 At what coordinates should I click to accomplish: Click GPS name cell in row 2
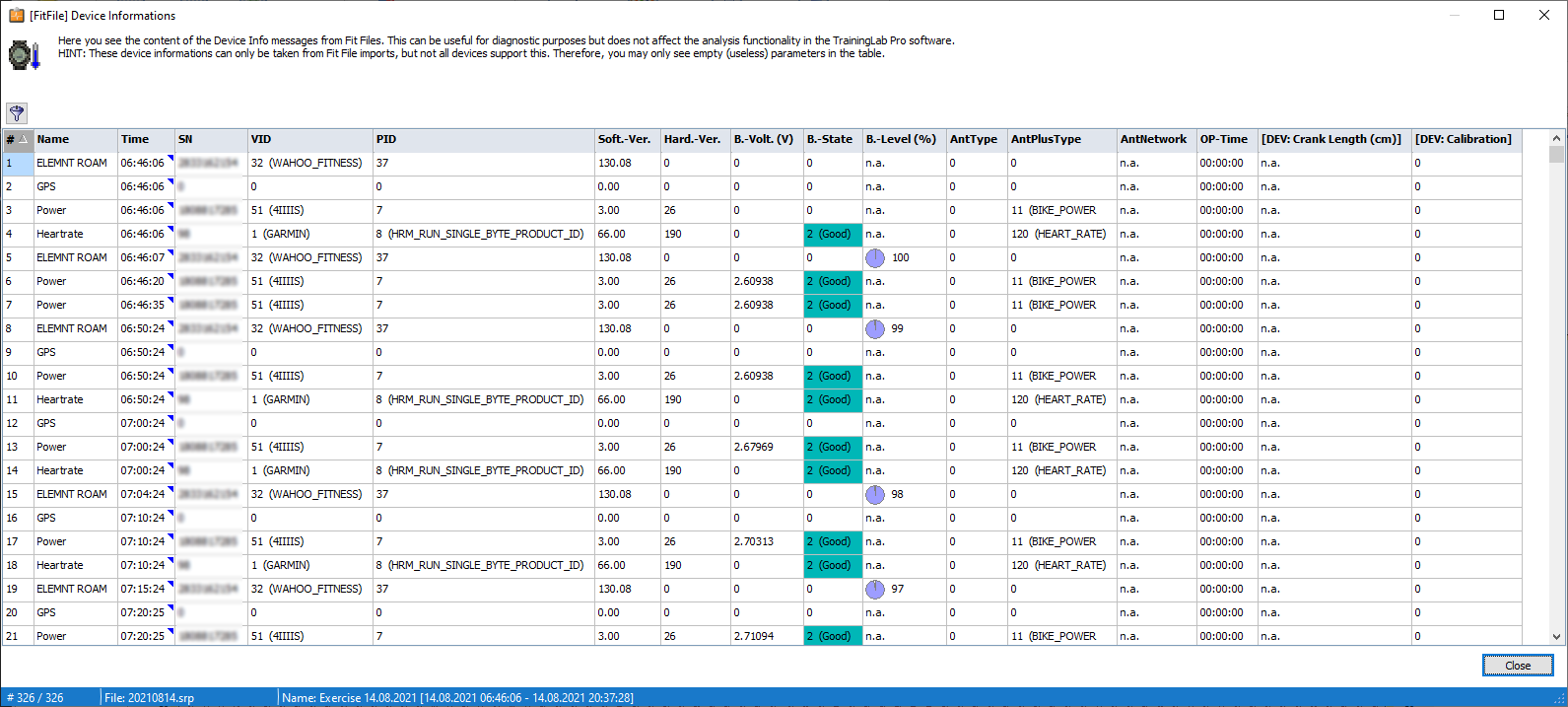[x=76, y=186]
